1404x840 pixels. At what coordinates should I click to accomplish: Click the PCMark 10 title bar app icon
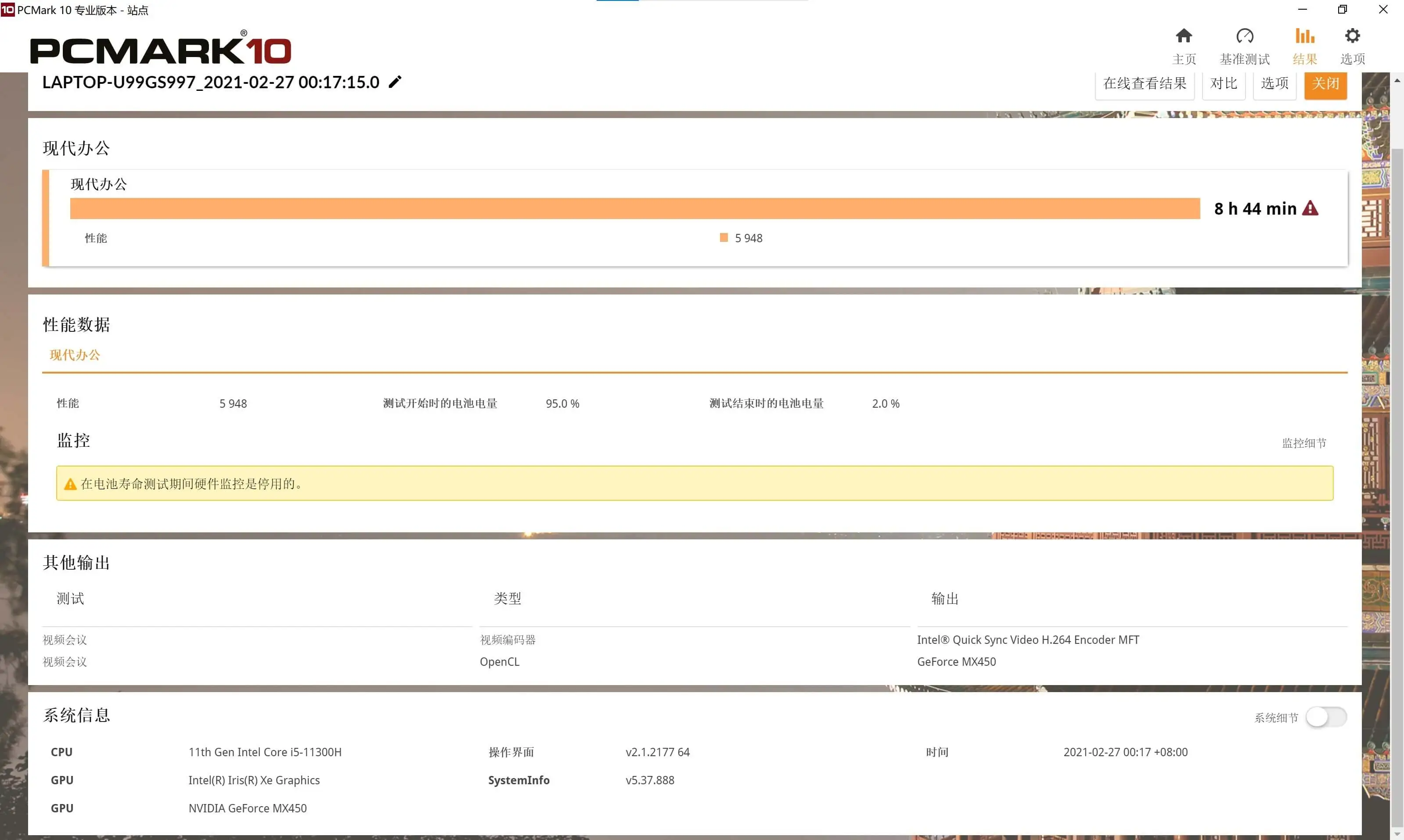point(7,10)
